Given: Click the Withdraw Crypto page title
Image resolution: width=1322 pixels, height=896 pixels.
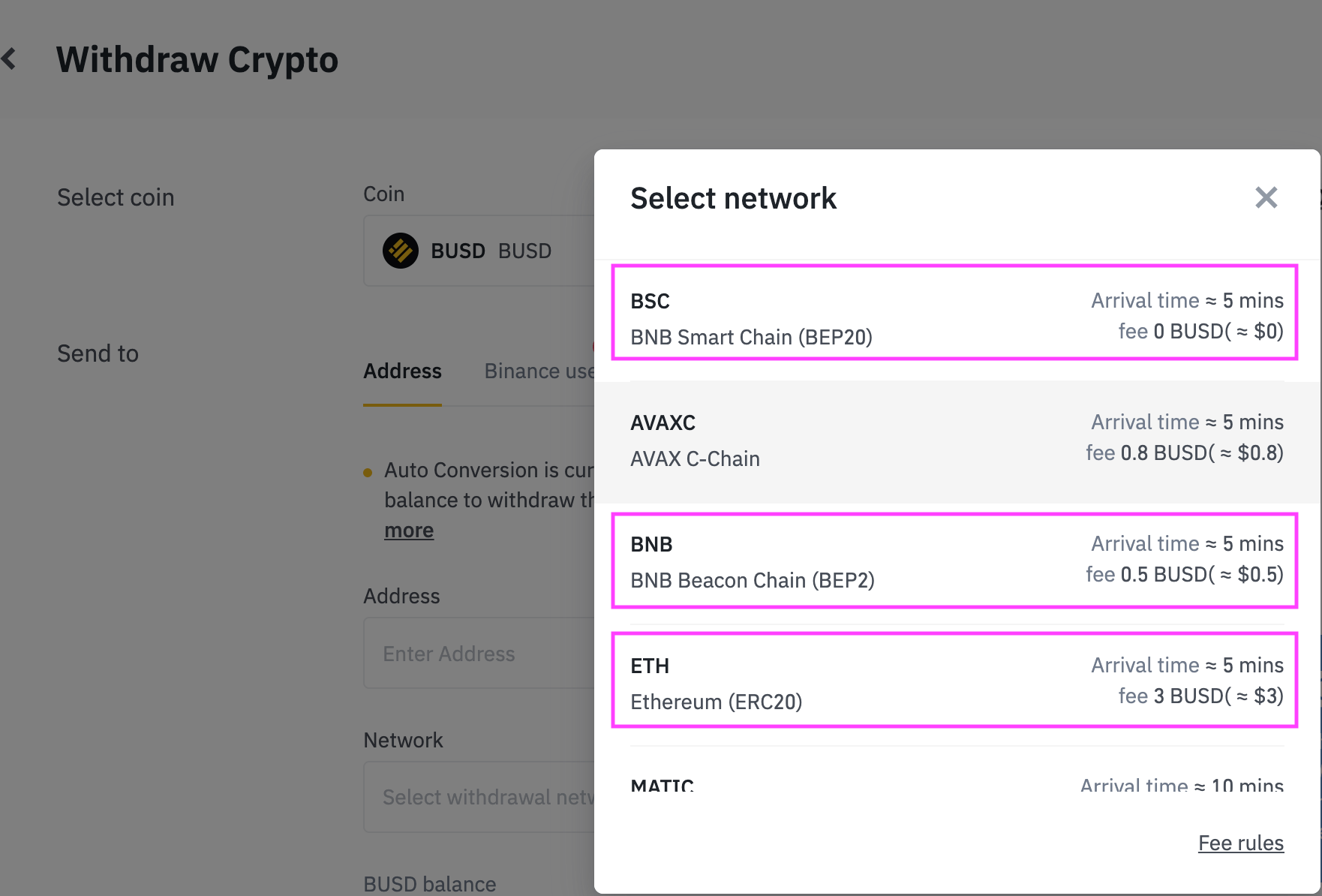Looking at the screenshot, I should click(197, 60).
